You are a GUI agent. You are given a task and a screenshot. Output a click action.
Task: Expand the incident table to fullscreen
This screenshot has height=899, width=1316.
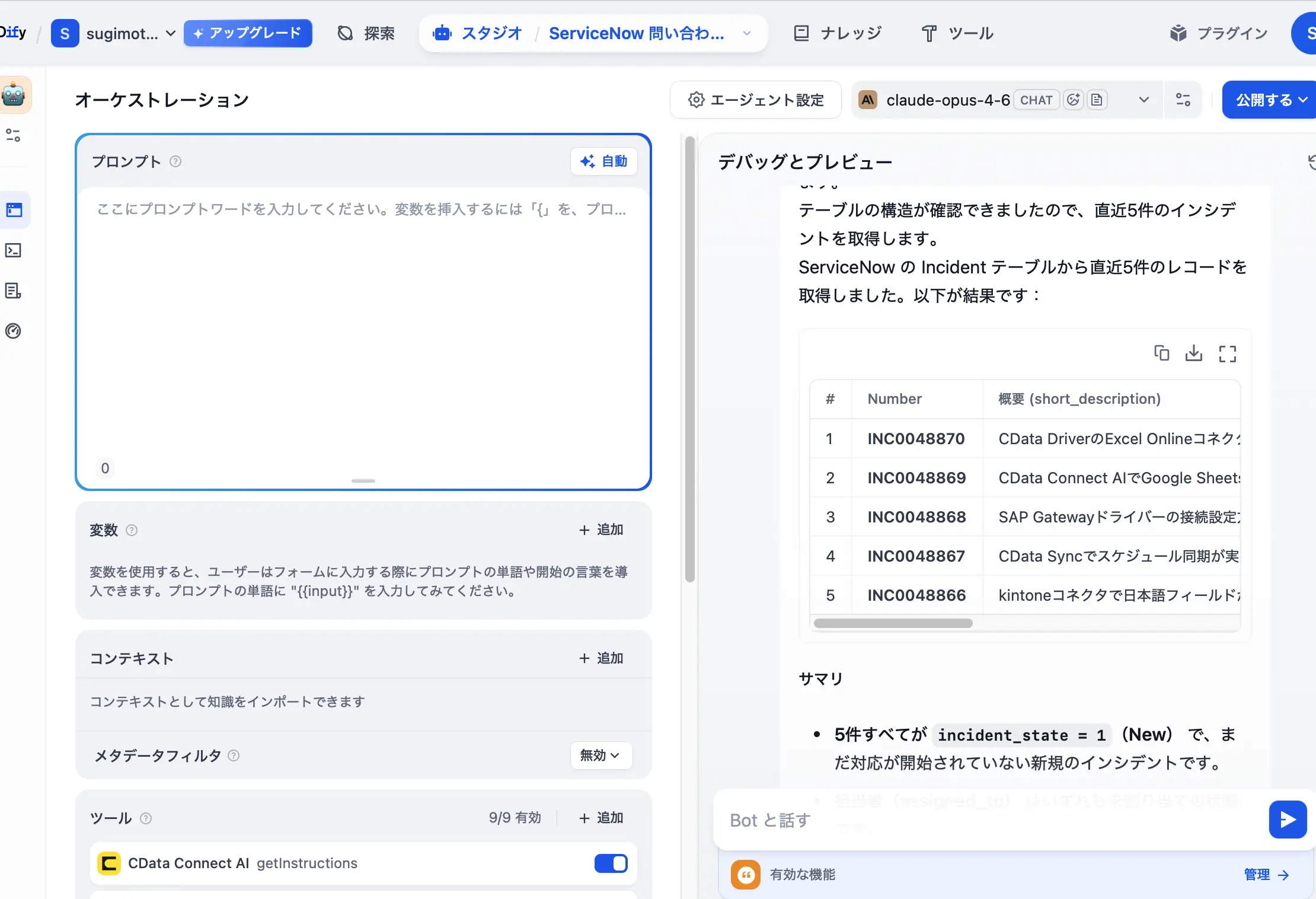pyautogui.click(x=1227, y=353)
